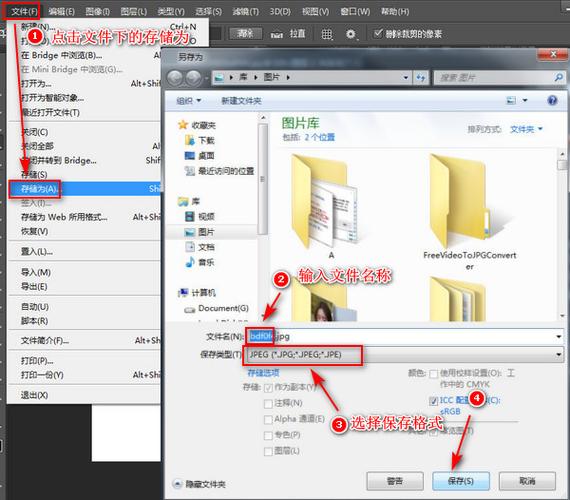Click the crop overlay grid icon
This screenshot has height=500, width=570.
326,34
